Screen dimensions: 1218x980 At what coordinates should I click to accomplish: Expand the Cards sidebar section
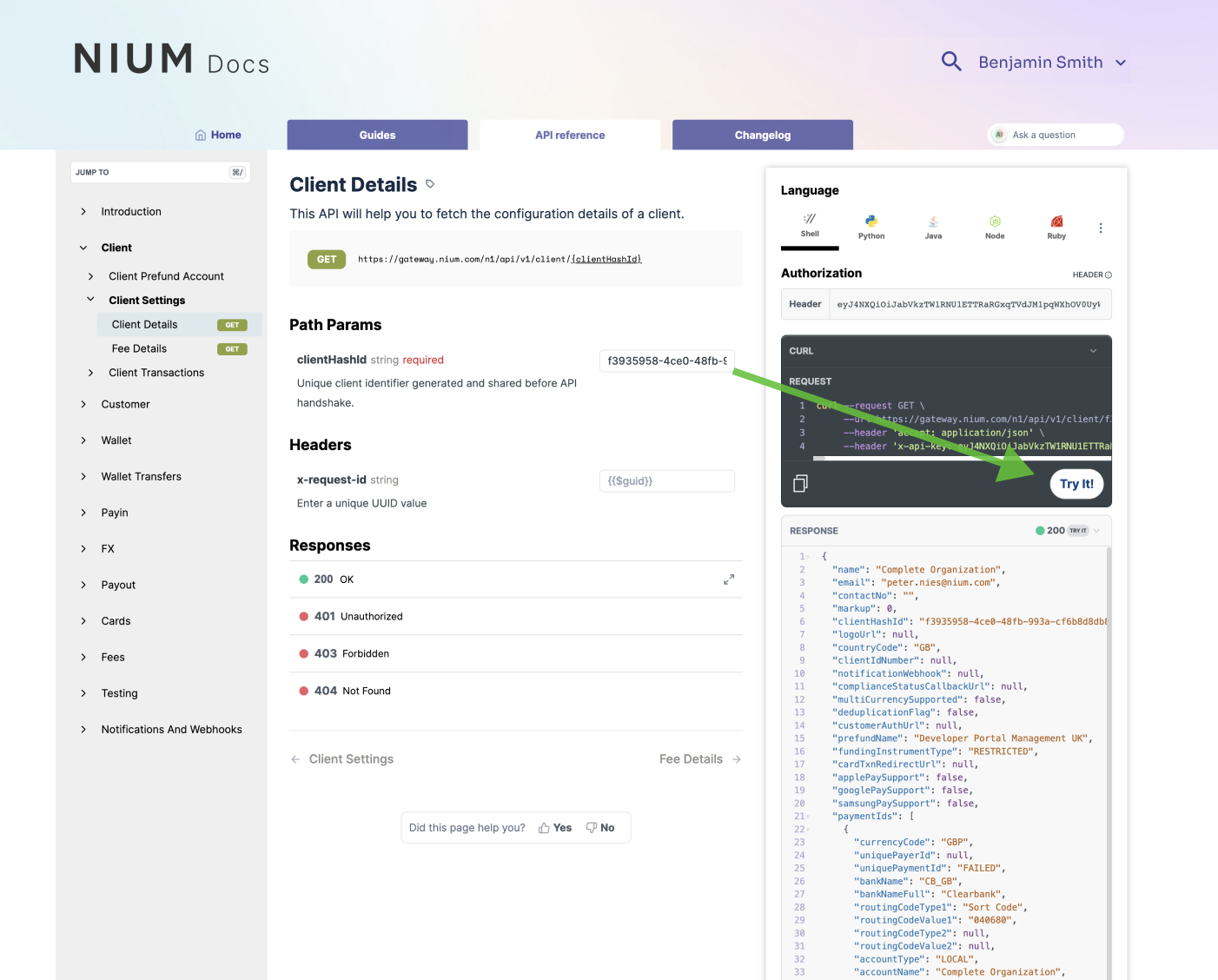83,621
